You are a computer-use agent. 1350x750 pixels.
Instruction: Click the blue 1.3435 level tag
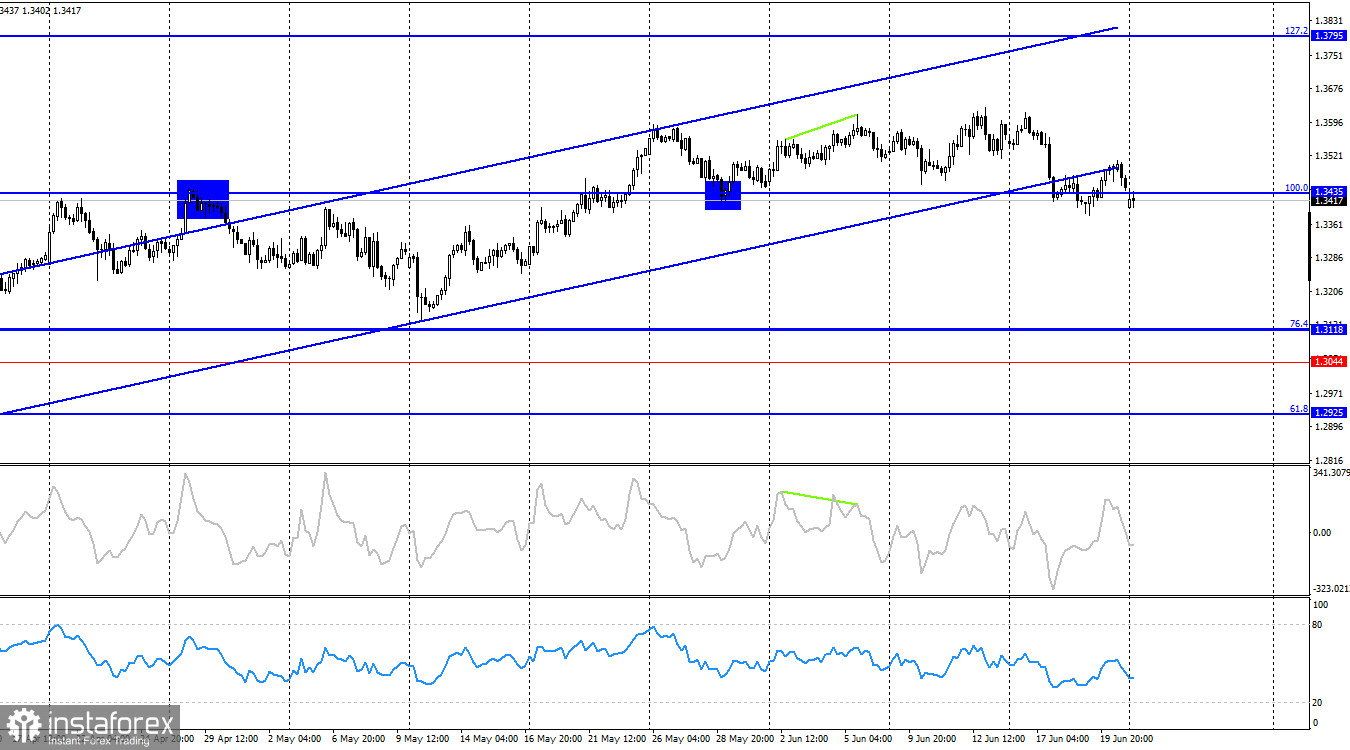pos(1329,191)
